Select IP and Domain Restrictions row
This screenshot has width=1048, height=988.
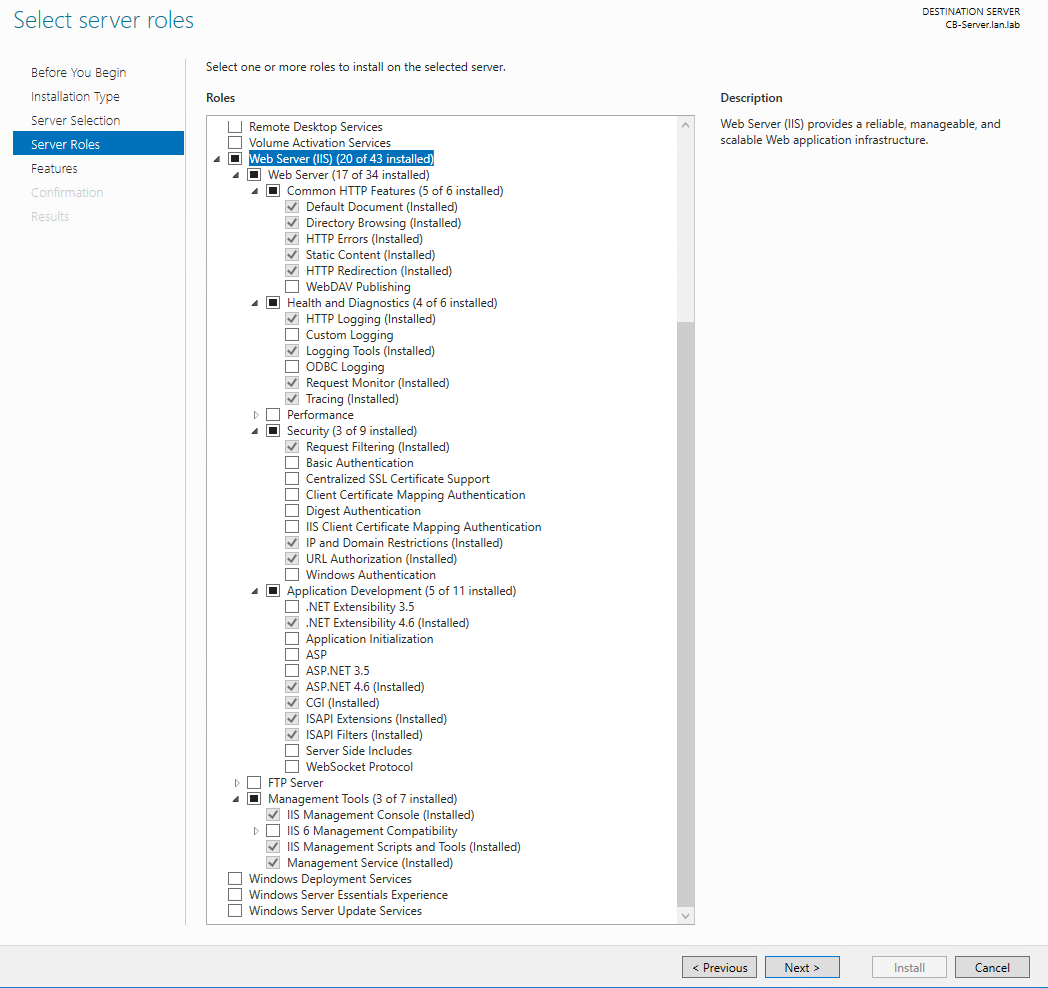click(404, 543)
